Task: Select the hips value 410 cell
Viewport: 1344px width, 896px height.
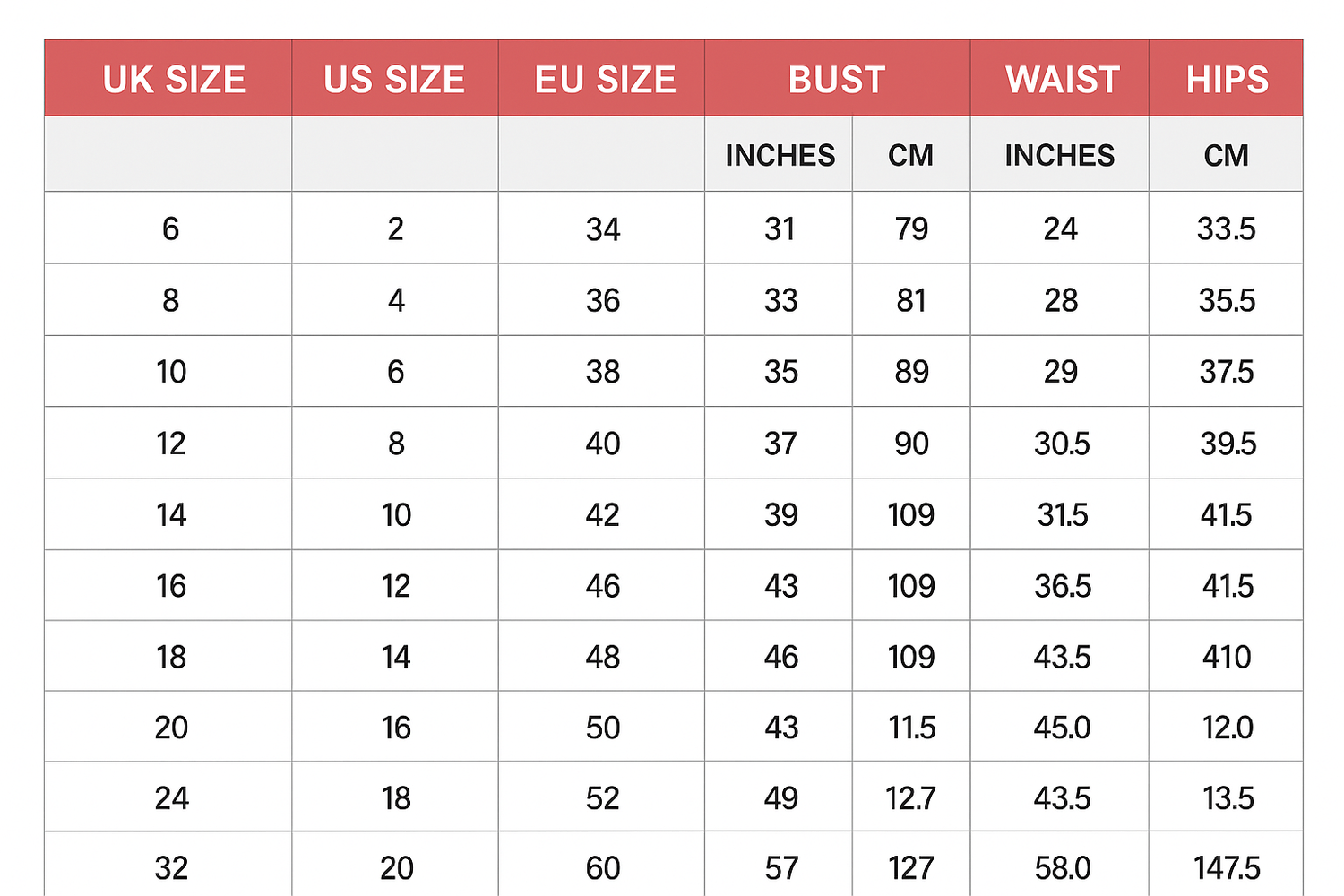Action: click(x=1227, y=657)
